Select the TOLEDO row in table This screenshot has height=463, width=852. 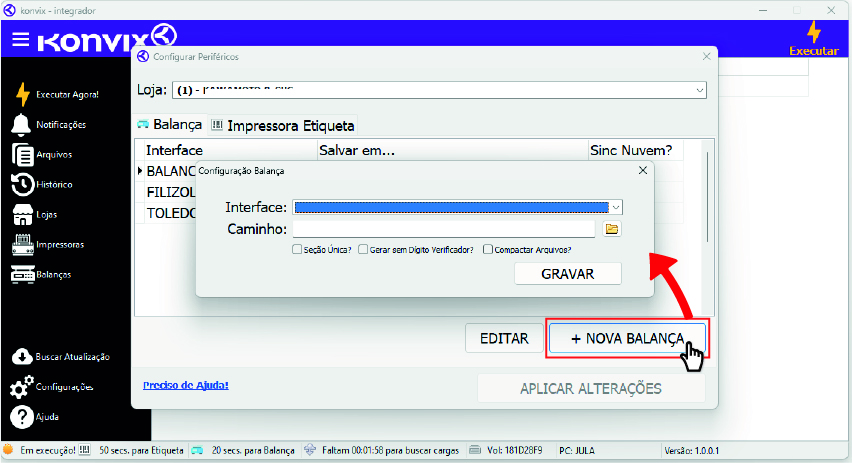point(170,213)
